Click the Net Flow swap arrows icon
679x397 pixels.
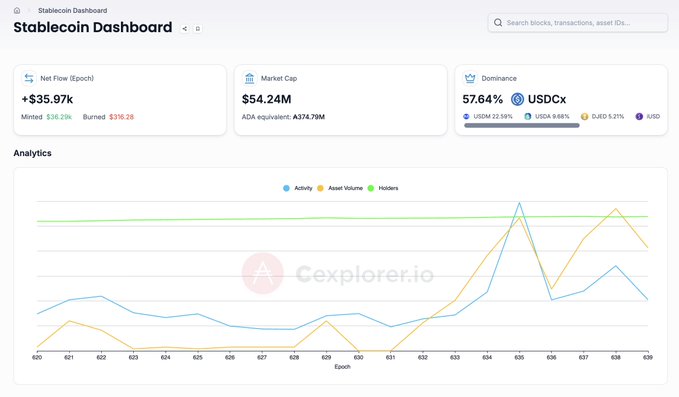point(29,78)
